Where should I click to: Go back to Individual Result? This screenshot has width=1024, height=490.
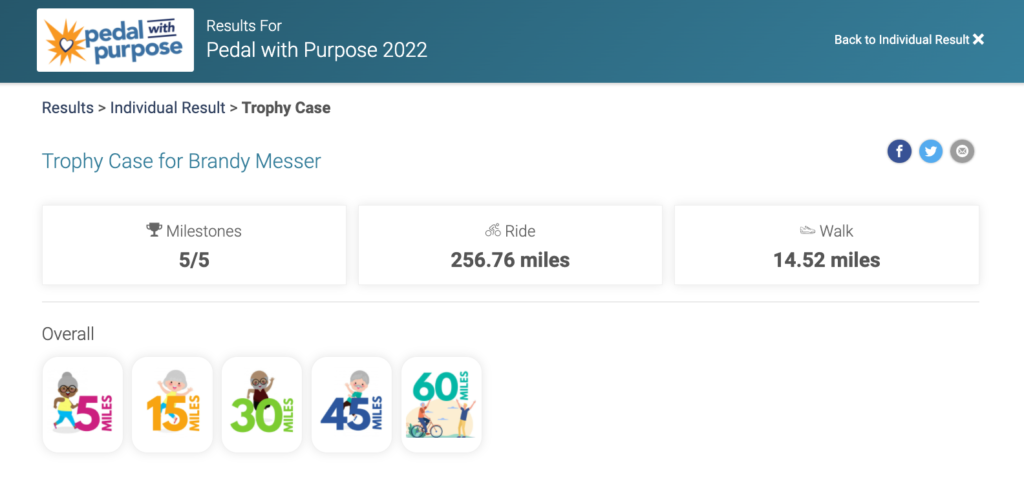(x=901, y=40)
